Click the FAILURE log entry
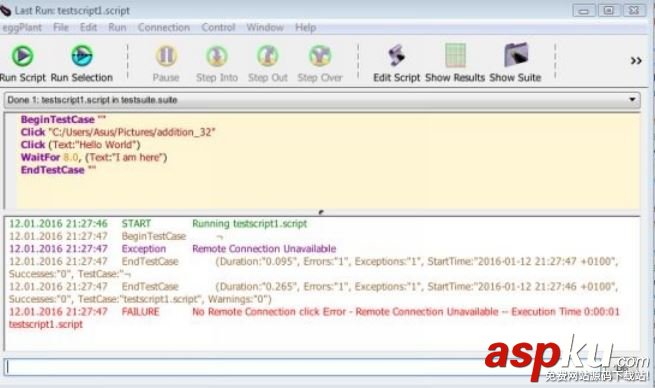The height and width of the screenshot is (388, 655). [x=314, y=318]
